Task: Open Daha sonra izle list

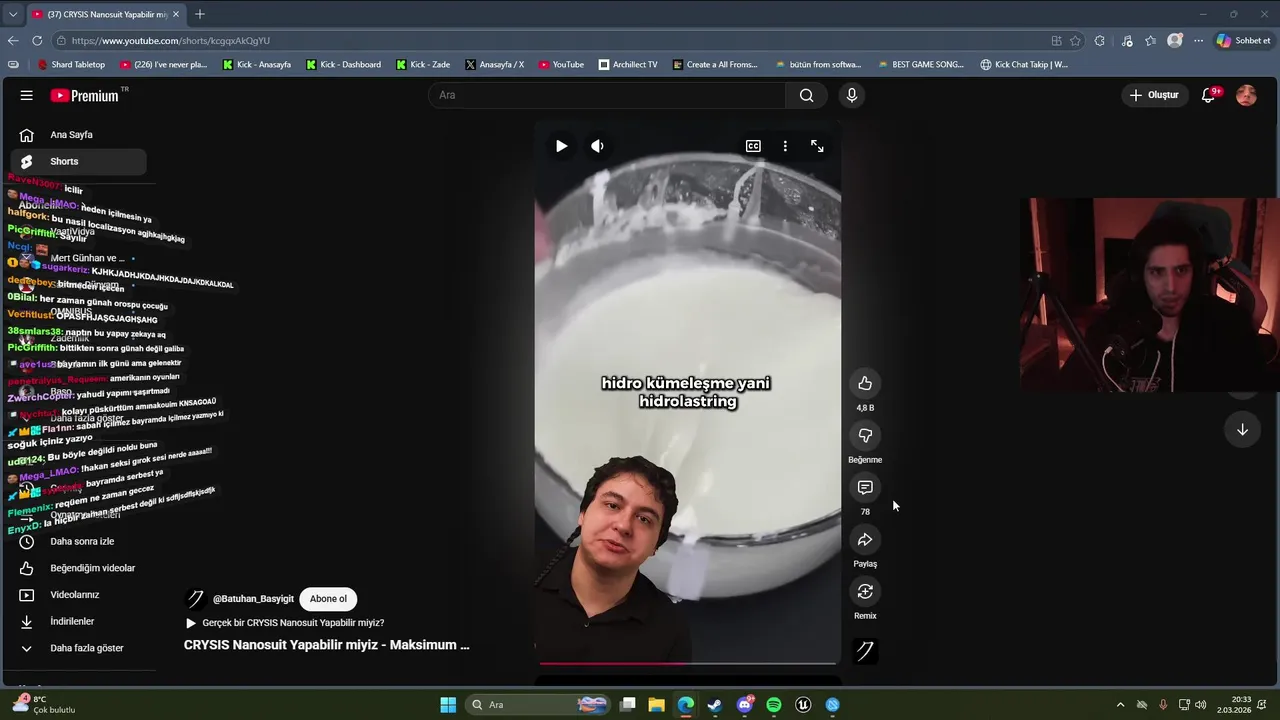Action: coord(79,542)
